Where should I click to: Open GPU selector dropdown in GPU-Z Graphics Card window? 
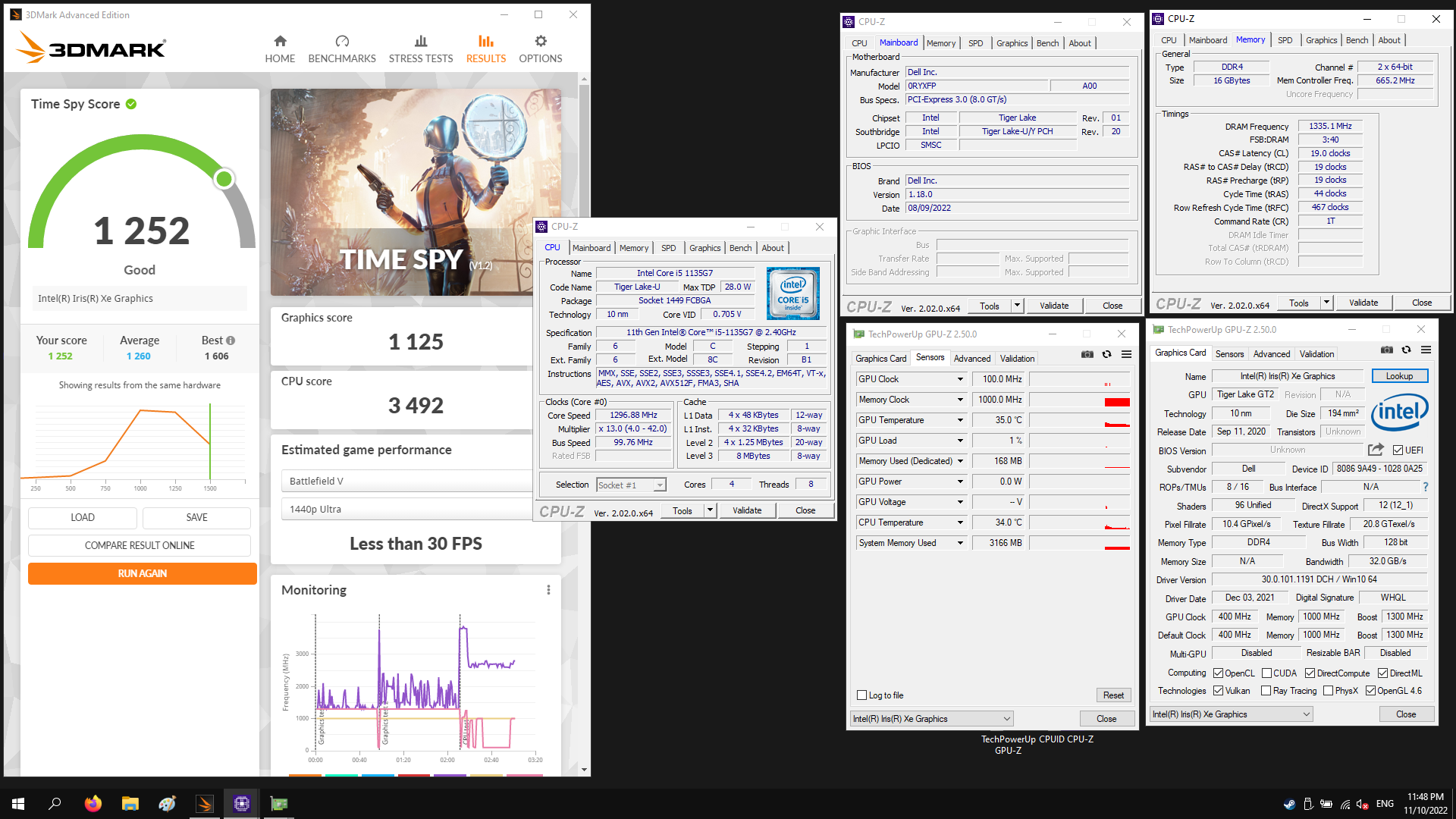1232,714
